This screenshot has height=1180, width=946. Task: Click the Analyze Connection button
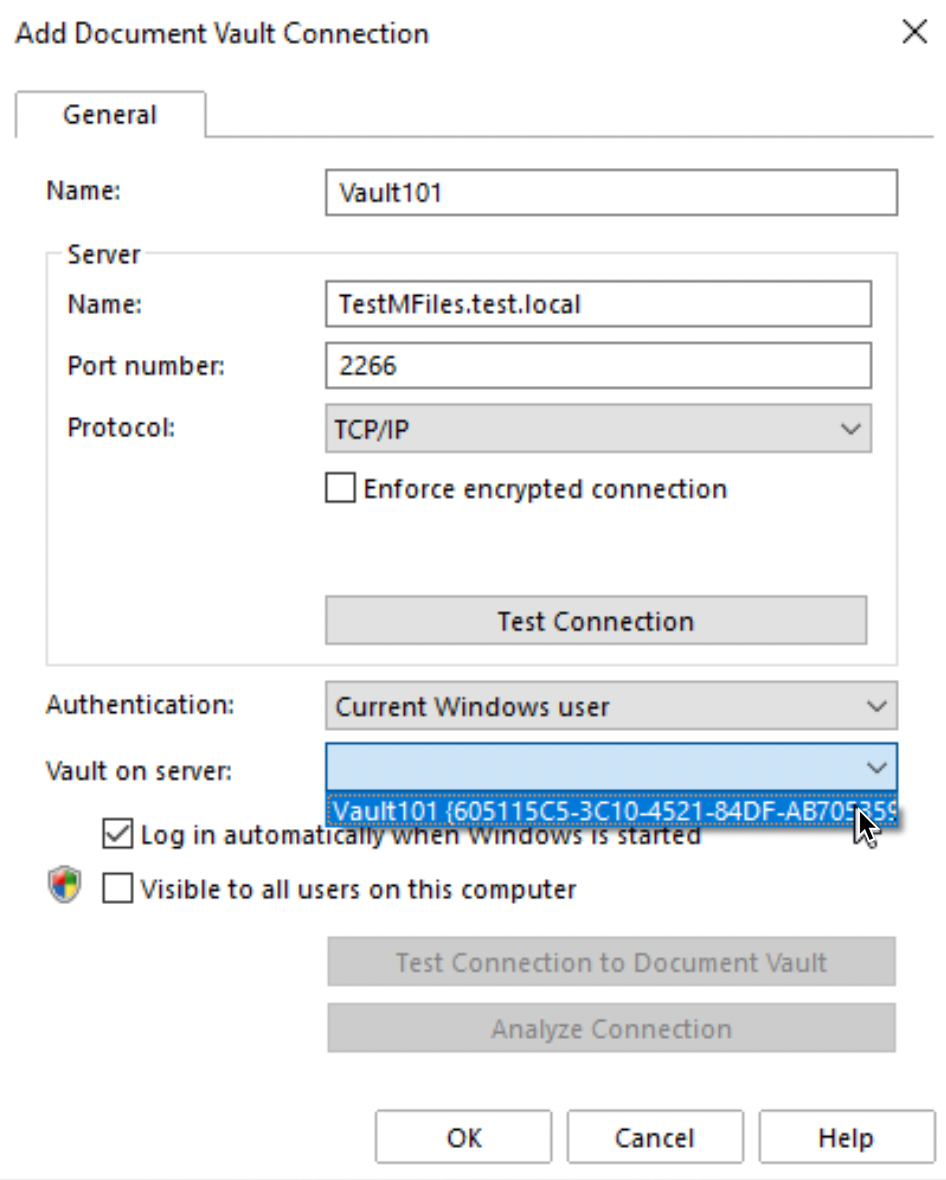coord(611,1028)
